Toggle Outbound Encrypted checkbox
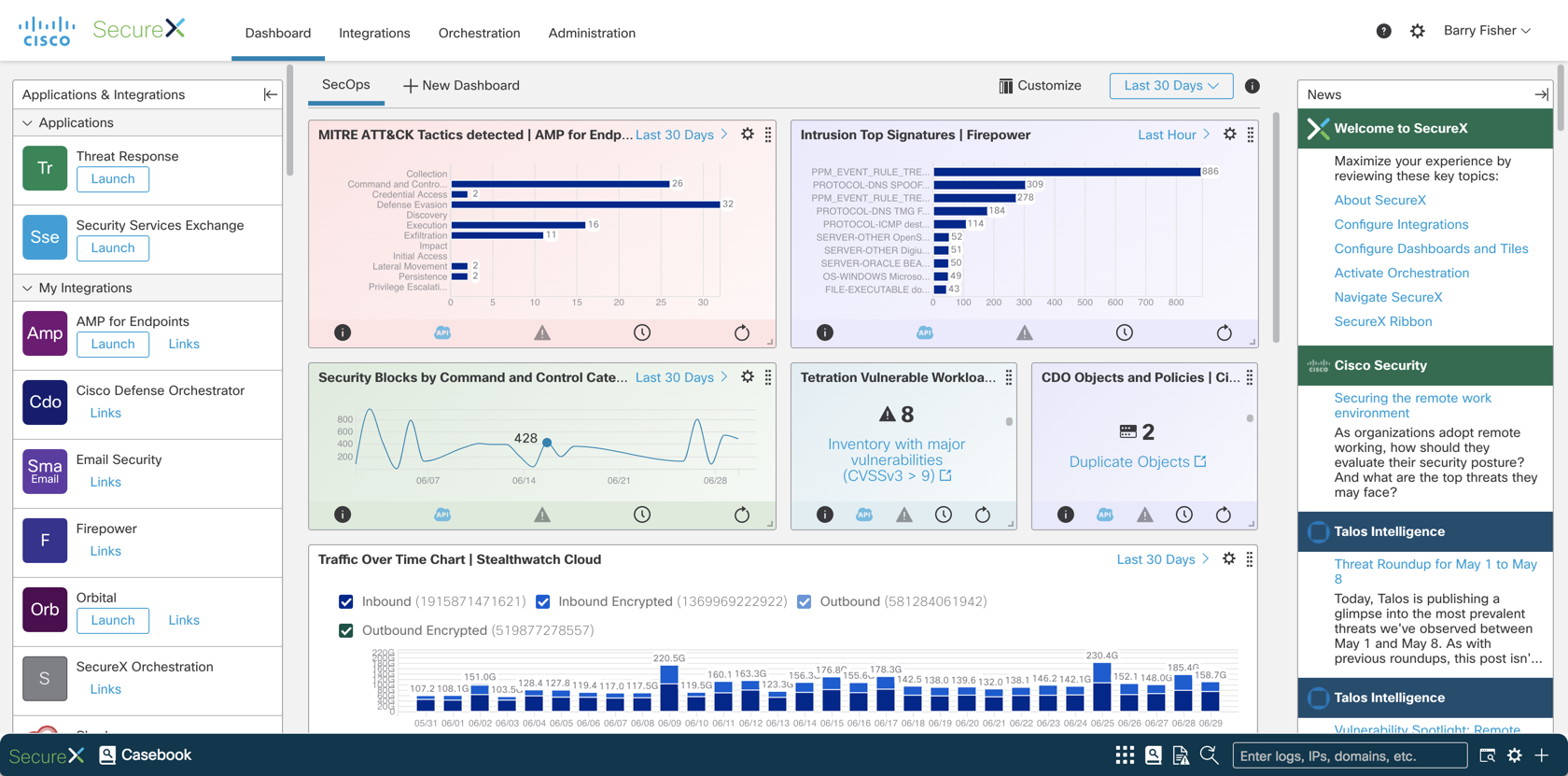Viewport: 1568px width, 776px height. tap(346, 630)
